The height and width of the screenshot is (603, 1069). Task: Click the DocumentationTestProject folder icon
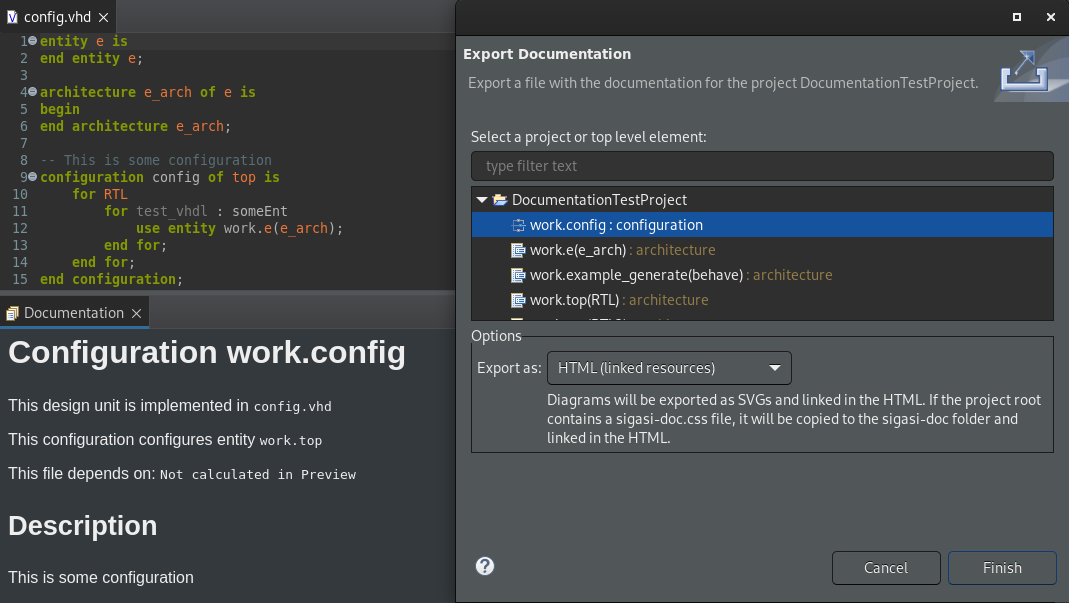[x=500, y=200]
